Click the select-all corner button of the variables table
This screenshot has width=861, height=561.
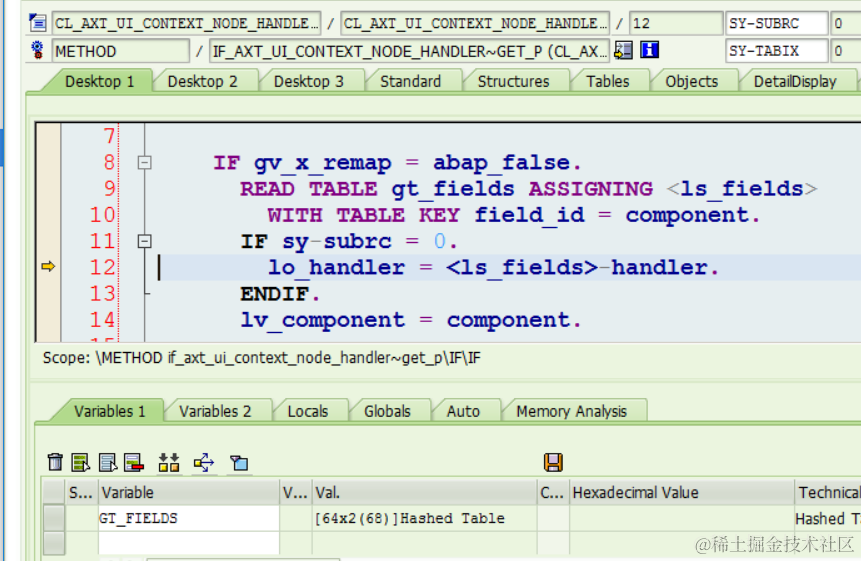[x=54, y=492]
